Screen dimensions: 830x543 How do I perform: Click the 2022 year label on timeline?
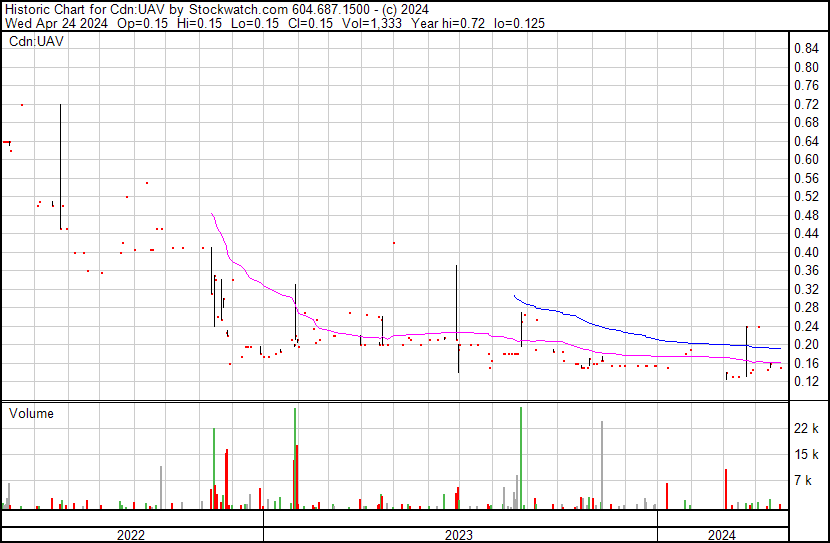[131, 535]
